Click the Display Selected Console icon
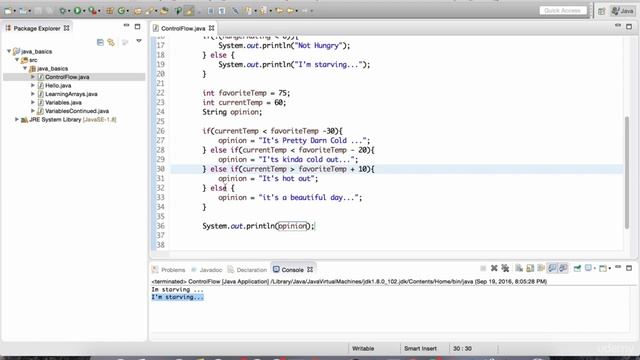The height and width of the screenshot is (360, 640). point(588,268)
